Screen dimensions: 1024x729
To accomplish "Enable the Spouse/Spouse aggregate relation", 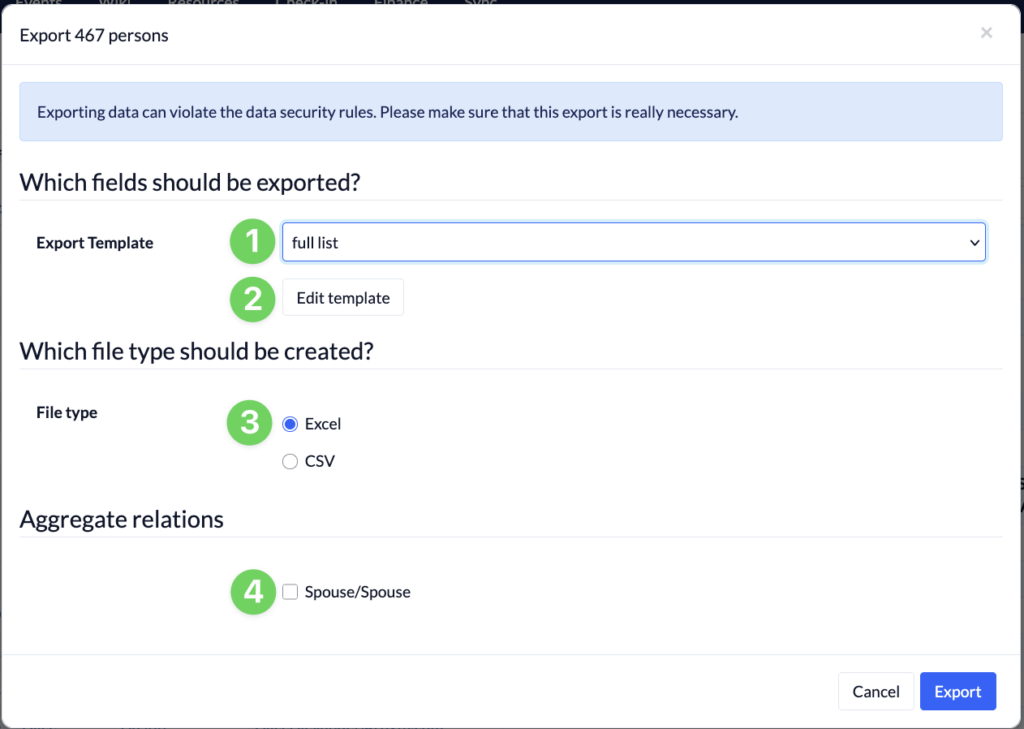I will tap(290, 592).
